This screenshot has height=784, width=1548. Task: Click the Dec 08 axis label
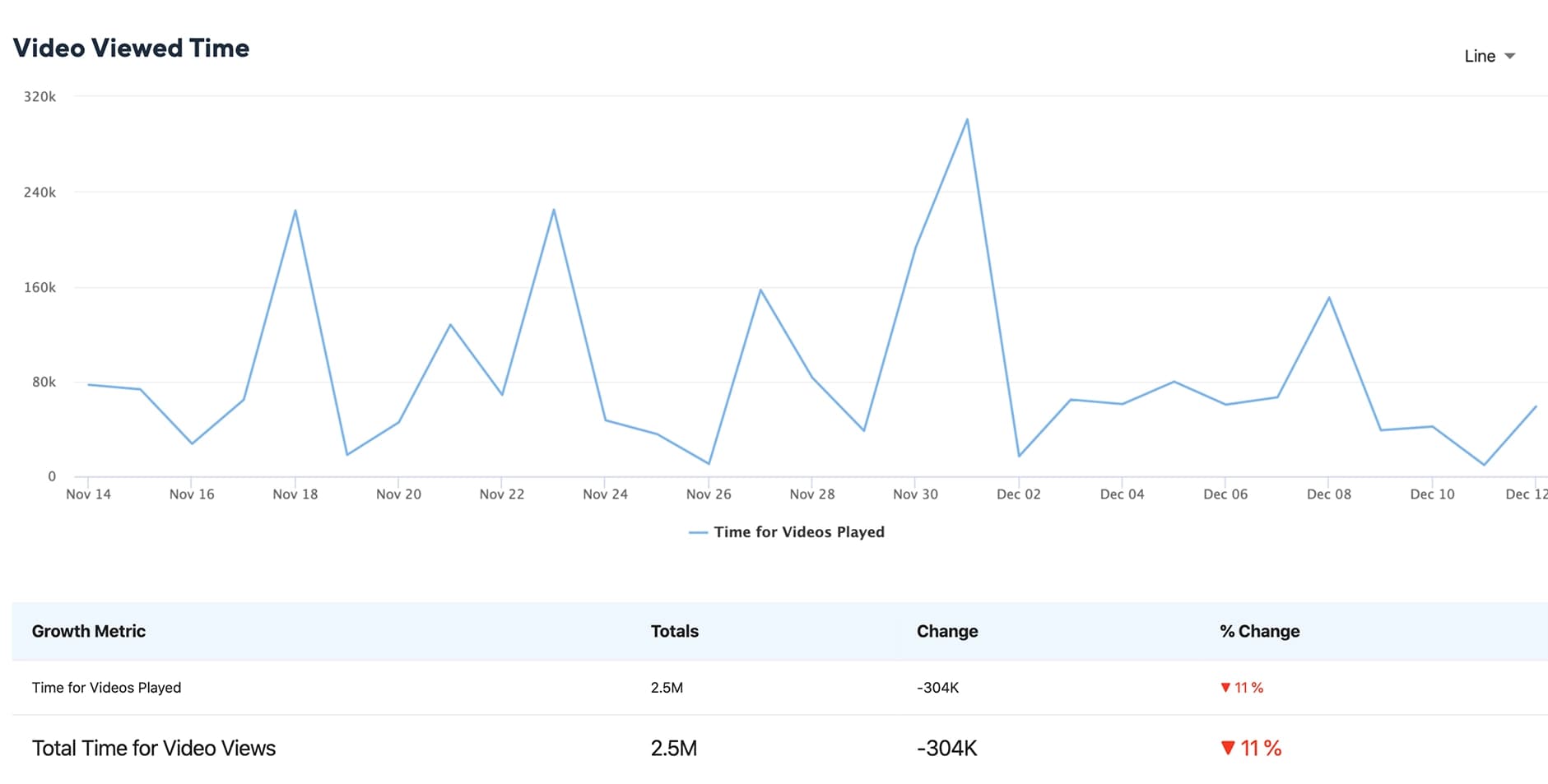(1329, 494)
